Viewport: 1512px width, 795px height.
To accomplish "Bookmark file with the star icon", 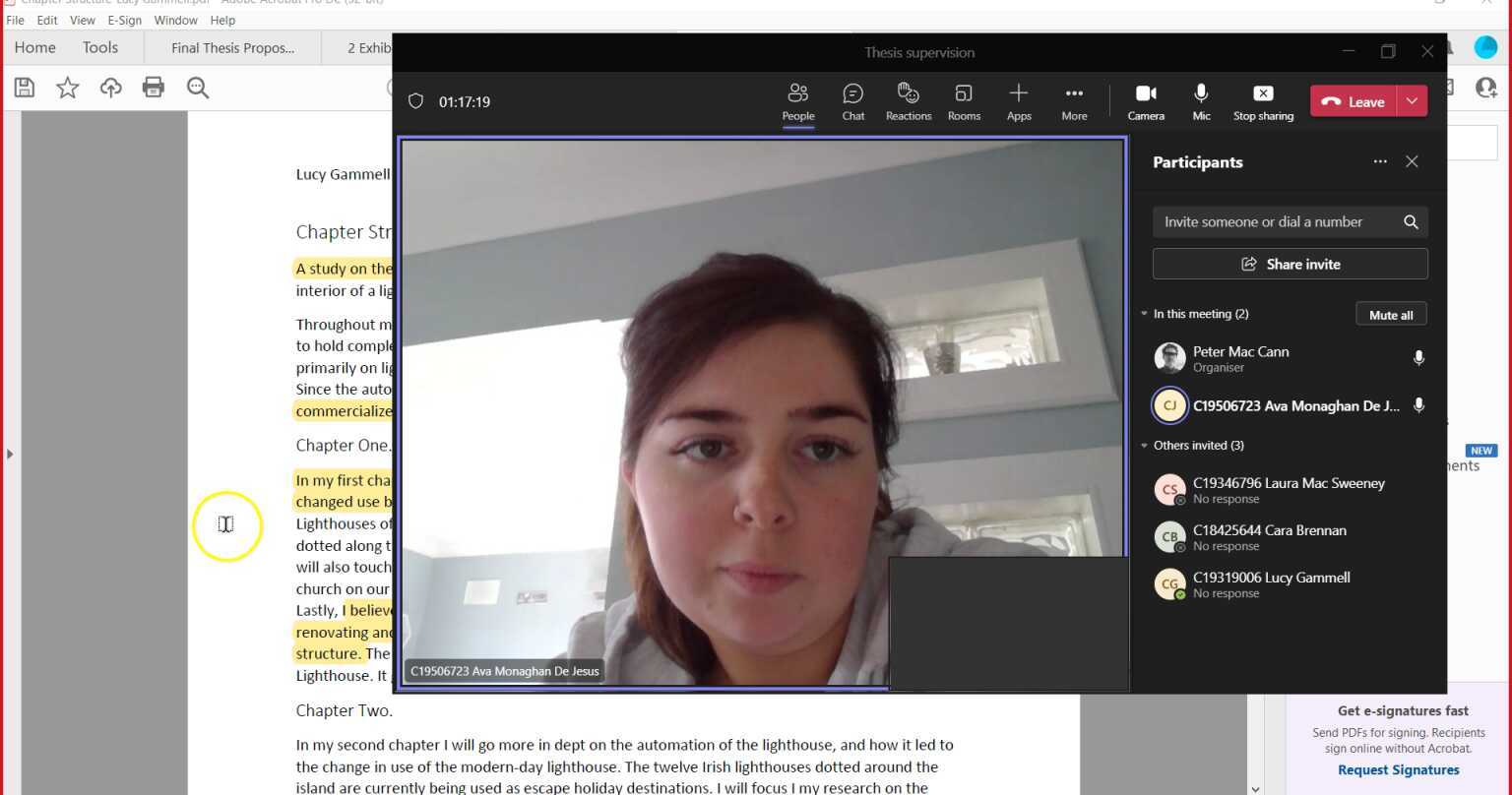I will click(68, 88).
